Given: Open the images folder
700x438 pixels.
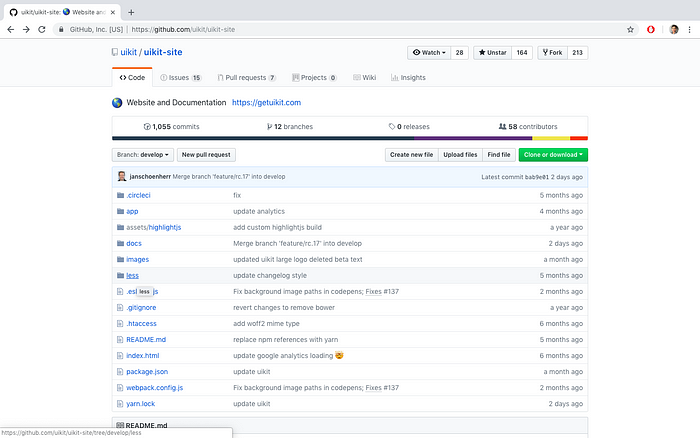Looking at the screenshot, I should [x=138, y=259].
